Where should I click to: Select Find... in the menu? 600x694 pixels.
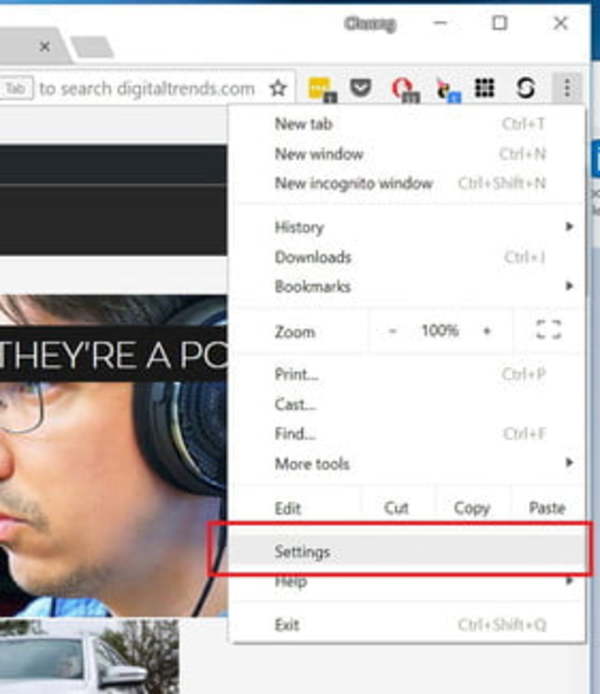coord(407,434)
